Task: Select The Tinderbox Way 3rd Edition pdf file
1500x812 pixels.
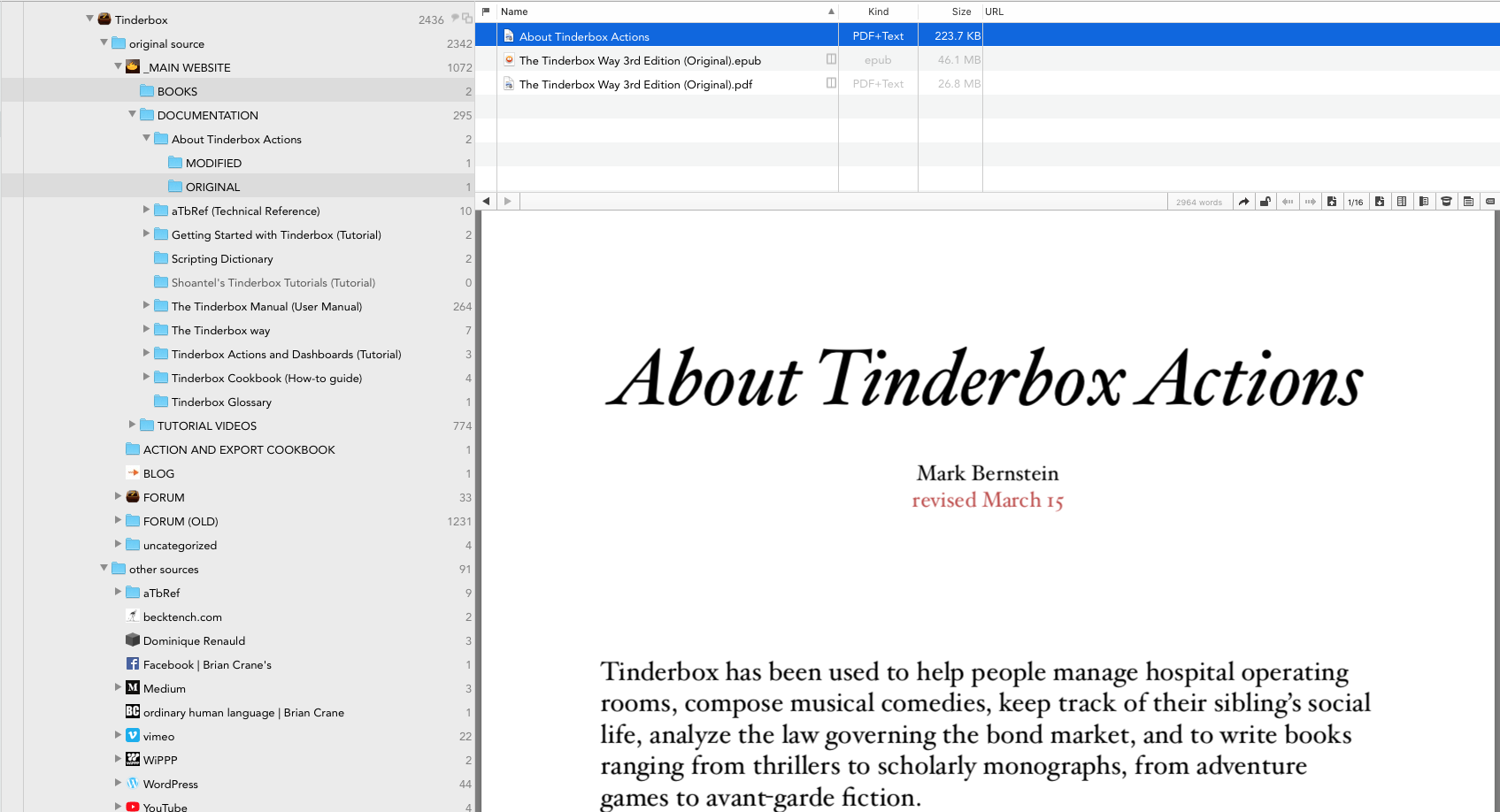Action: coord(635,84)
